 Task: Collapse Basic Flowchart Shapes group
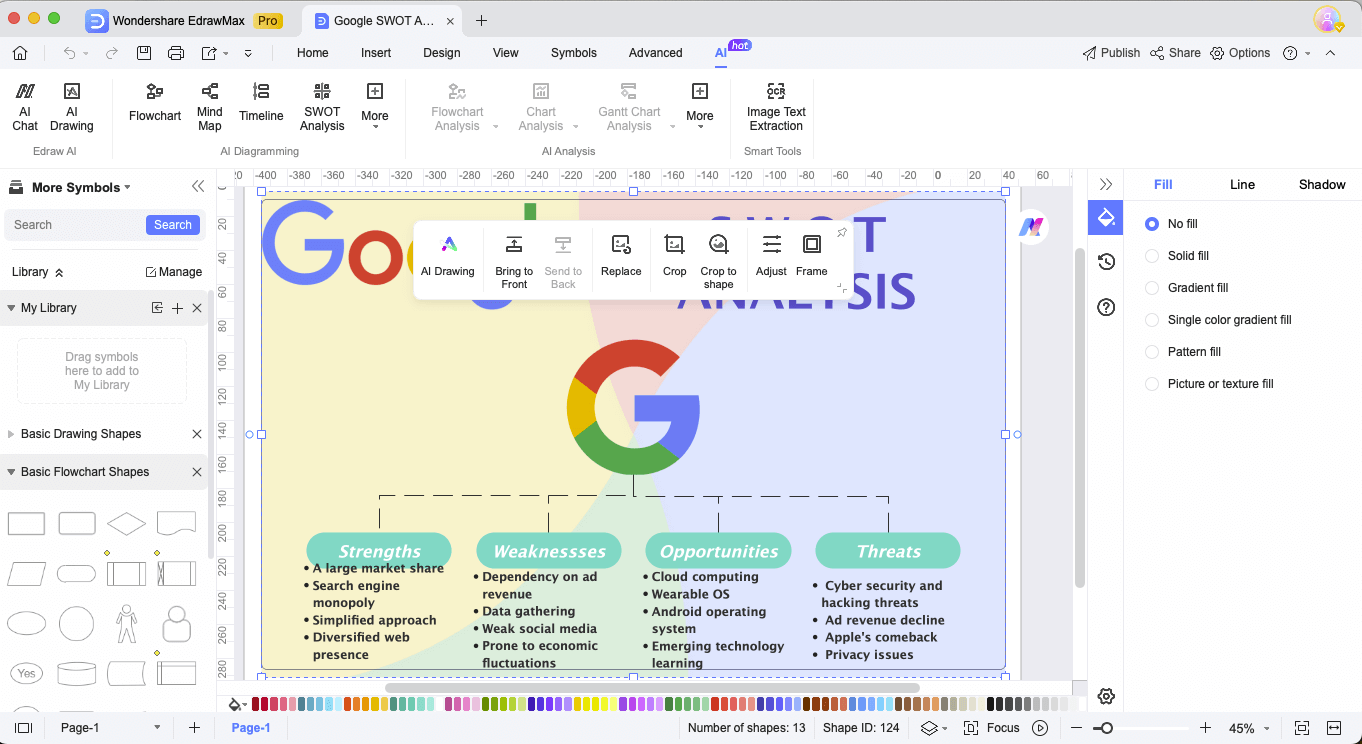point(13,472)
